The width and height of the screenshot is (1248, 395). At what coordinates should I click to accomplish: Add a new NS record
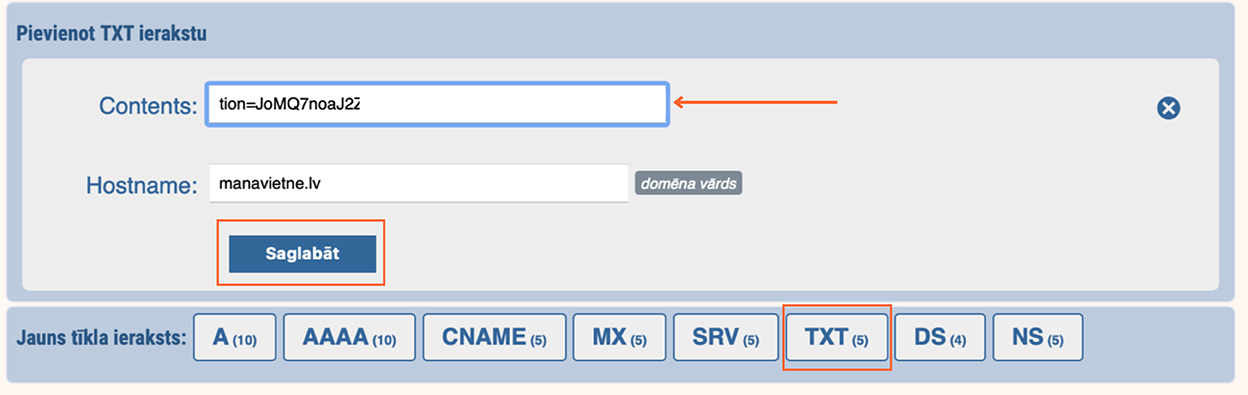pyautogui.click(x=1037, y=337)
